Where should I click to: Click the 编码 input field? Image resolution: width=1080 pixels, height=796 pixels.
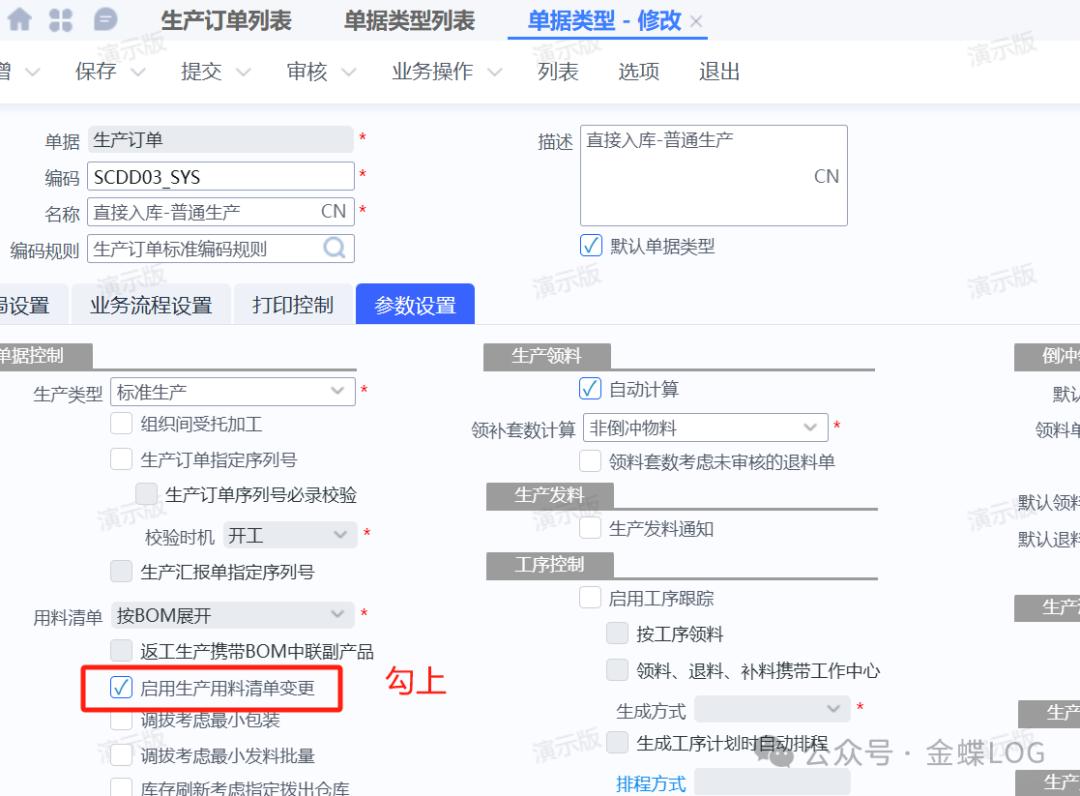tap(220, 177)
